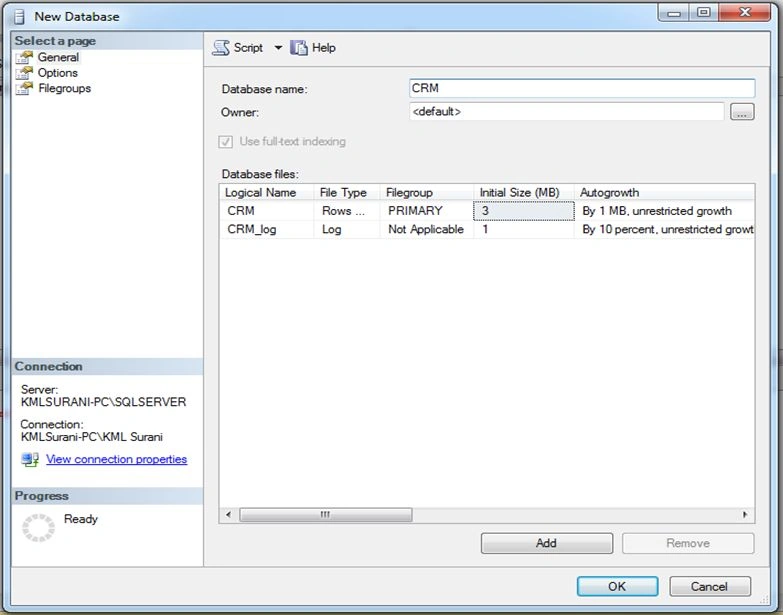Click the scrollbar right arrow
Screen dimensions: 783x615
pos(745,515)
